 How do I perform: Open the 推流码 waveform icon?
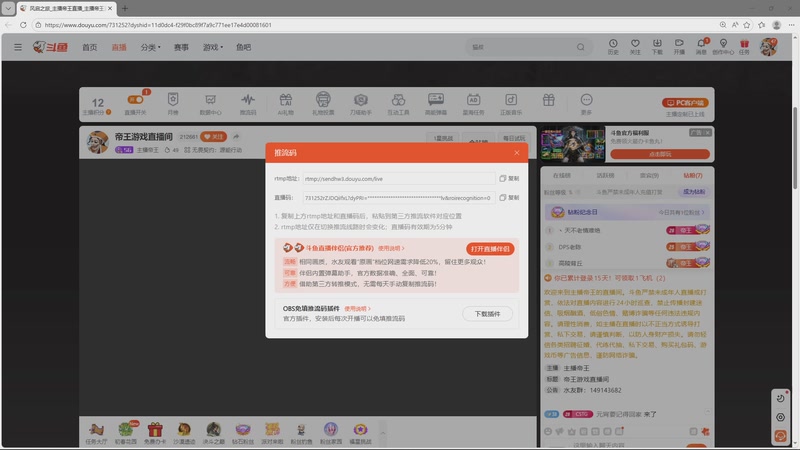[248, 104]
